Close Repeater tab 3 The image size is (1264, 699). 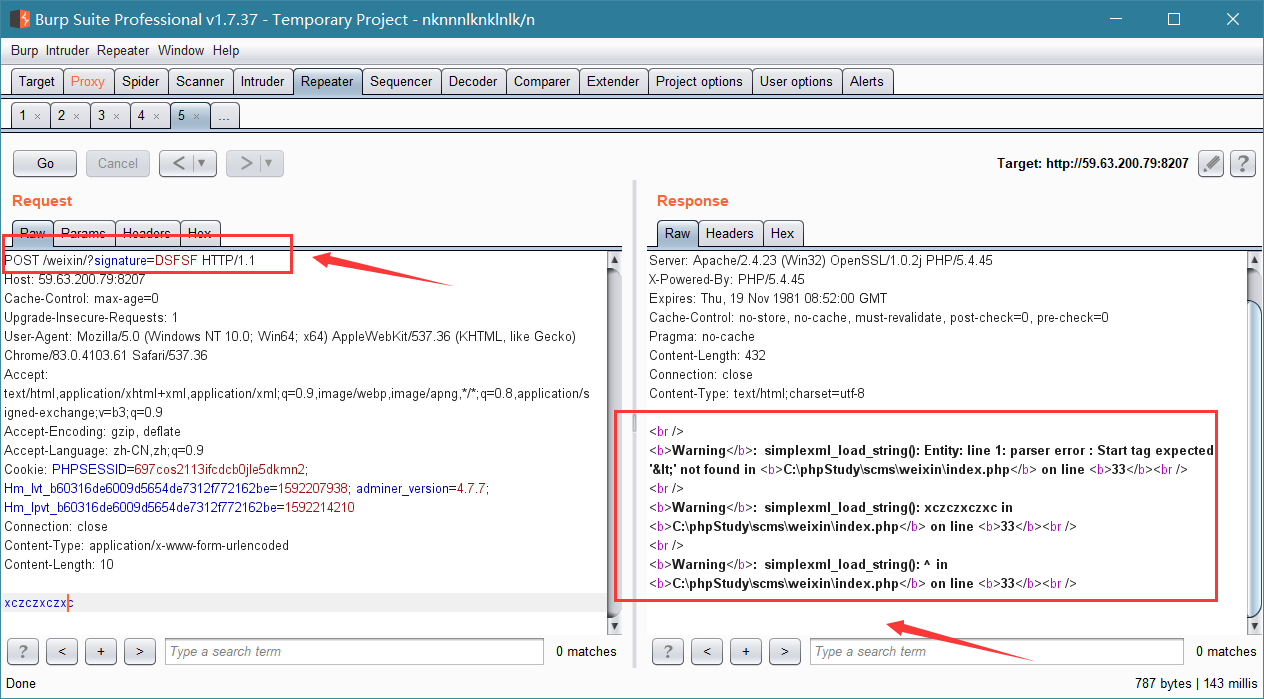point(115,117)
